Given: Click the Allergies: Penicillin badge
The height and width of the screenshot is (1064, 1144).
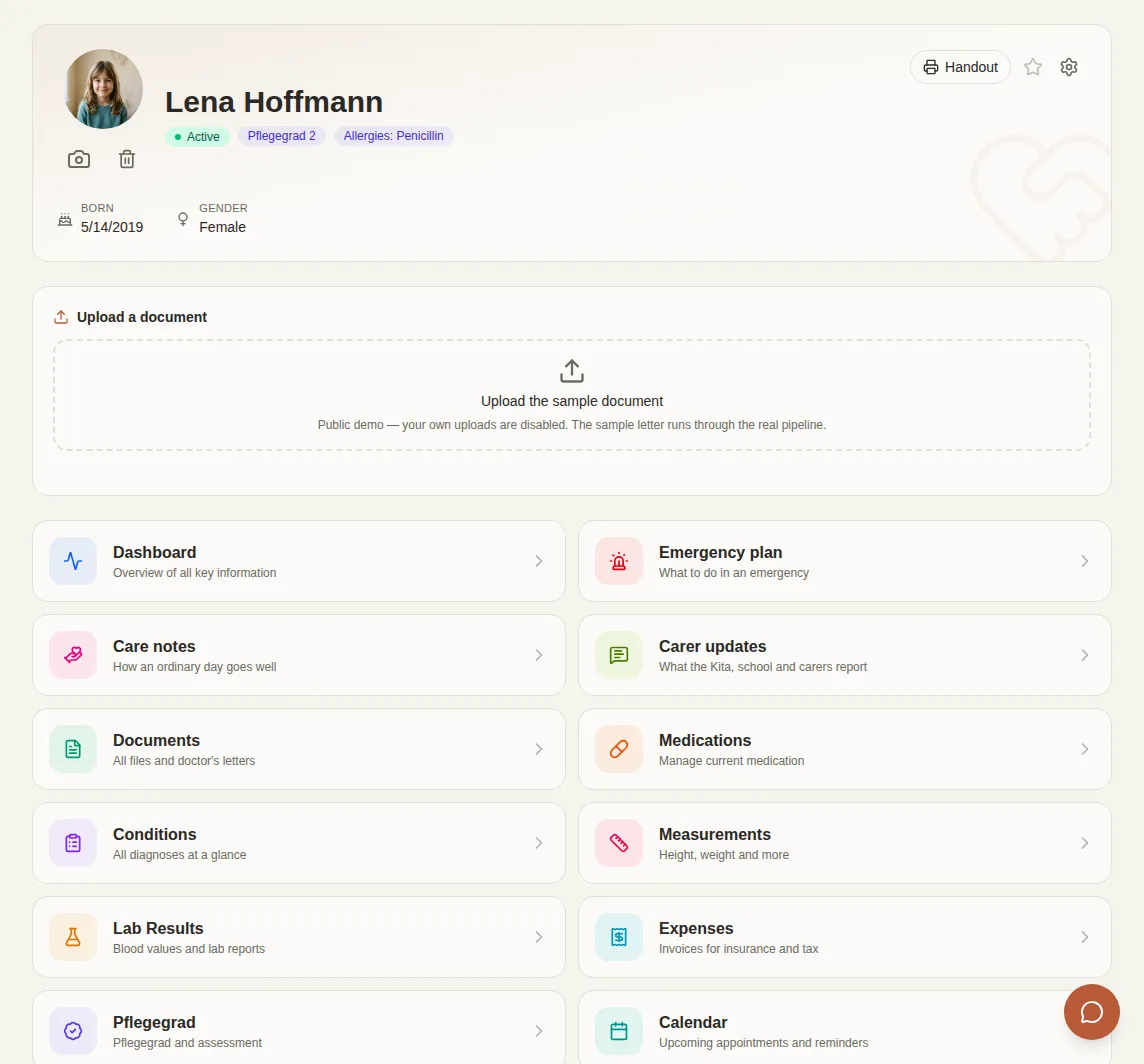Looking at the screenshot, I should (x=394, y=136).
